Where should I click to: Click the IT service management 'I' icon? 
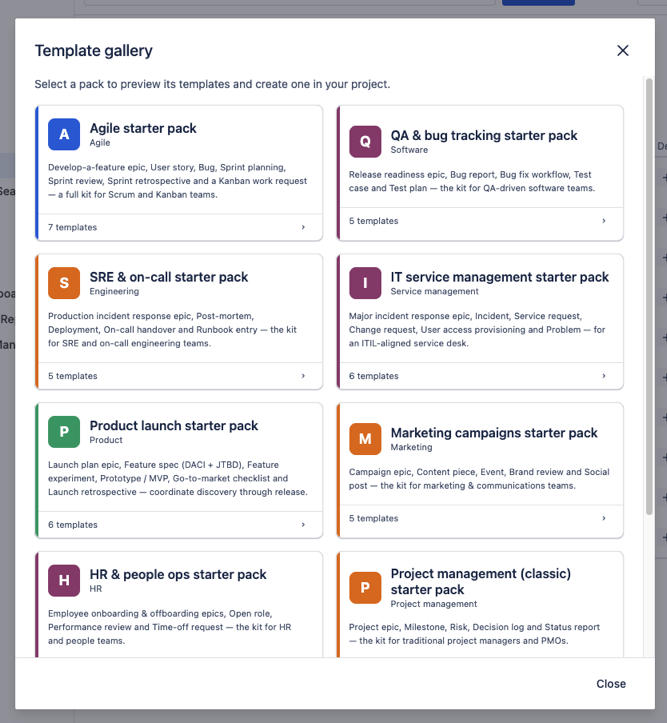(365, 283)
